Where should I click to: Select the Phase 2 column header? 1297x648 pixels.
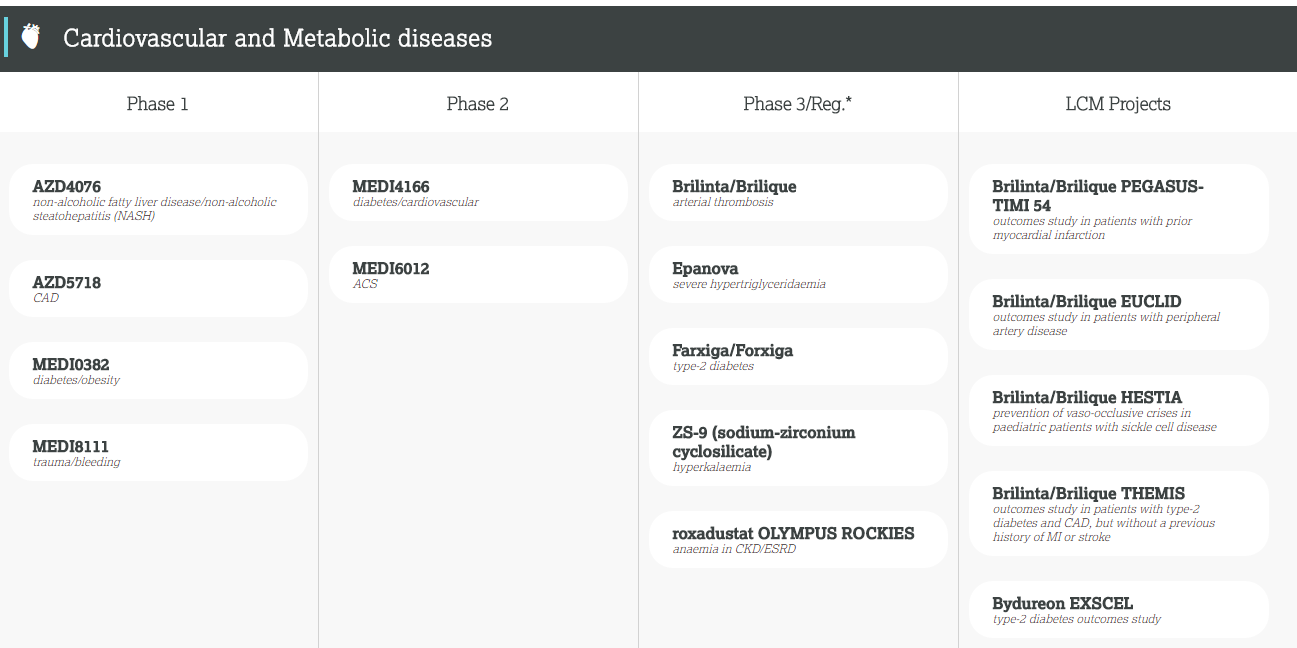(477, 104)
